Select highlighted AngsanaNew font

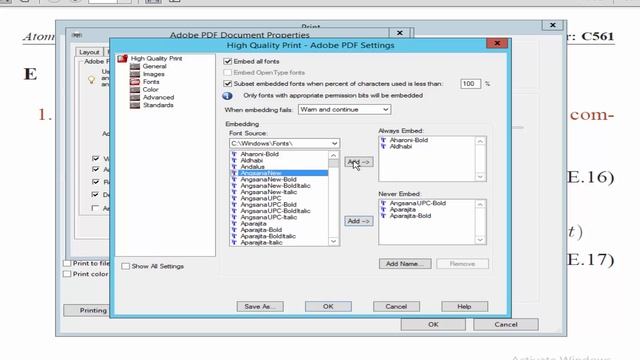279,173
